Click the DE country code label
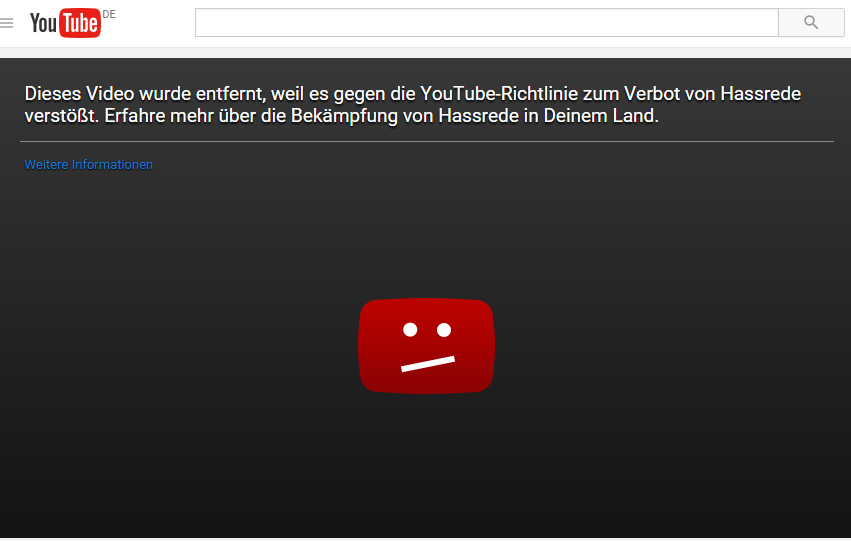Screen dimensions: 851x541 coord(109,15)
